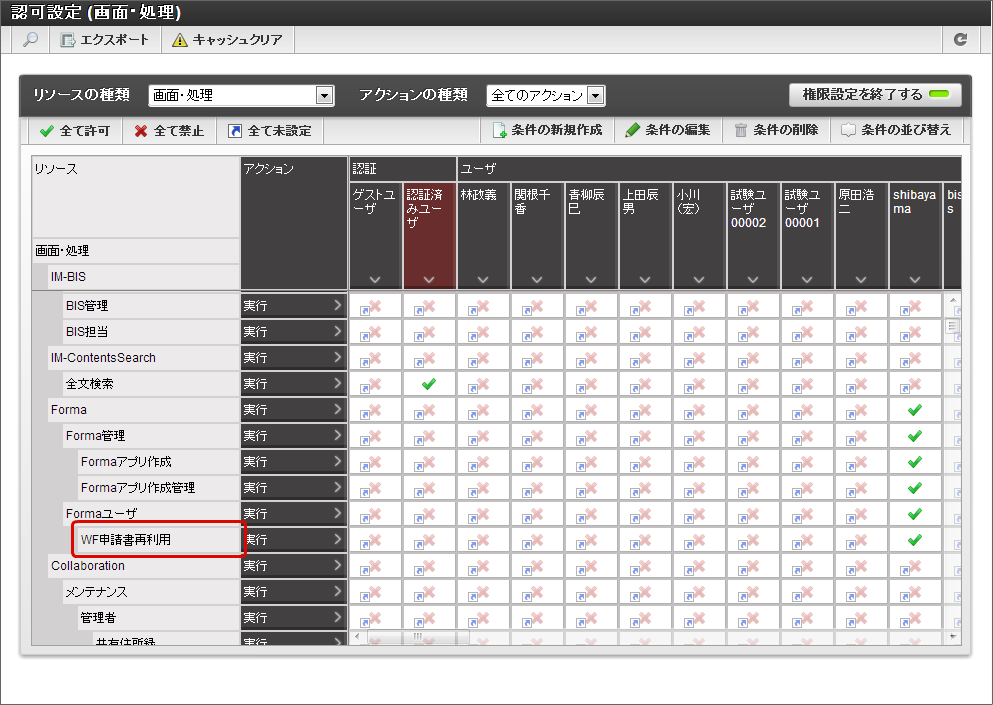Toggle Forma管理 permission for shibayama
The width and height of the screenshot is (993, 705).
coord(914,436)
